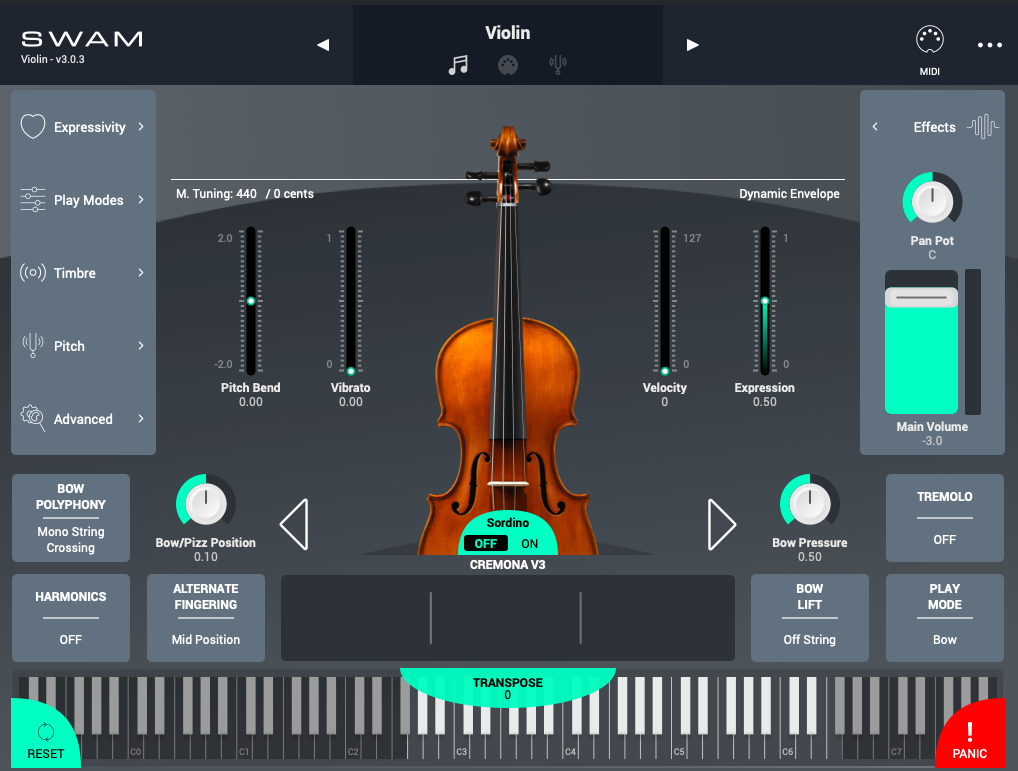Toggle the HARMONICS setting
Viewport: 1018px width, 771px height.
pyautogui.click(x=70, y=617)
